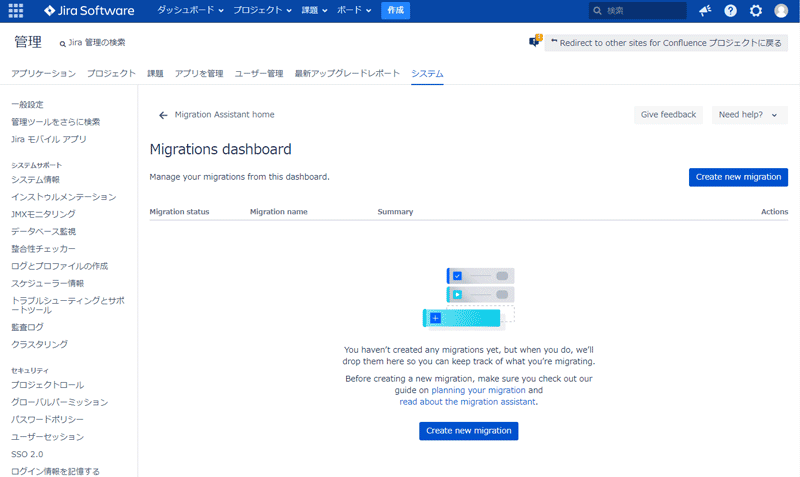
Task: Open the planning your migration link
Action: click(x=478, y=390)
